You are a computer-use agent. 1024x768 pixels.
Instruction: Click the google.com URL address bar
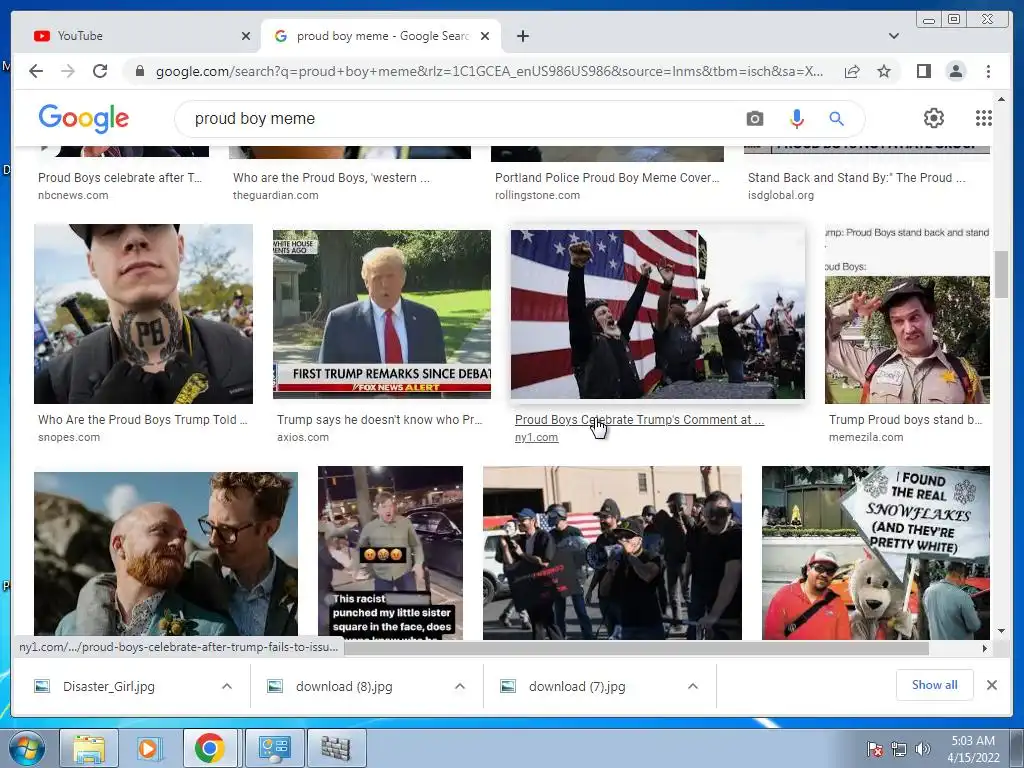[490, 71]
